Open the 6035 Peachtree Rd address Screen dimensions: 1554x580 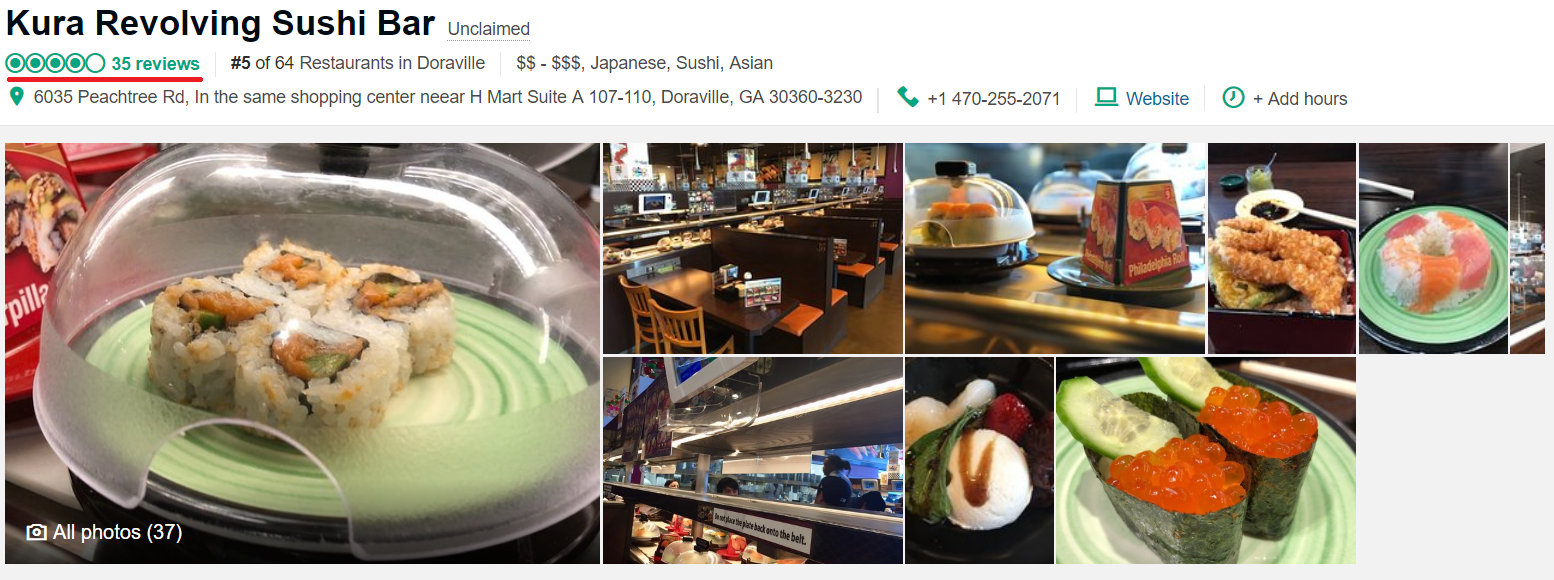pyautogui.click(x=447, y=97)
